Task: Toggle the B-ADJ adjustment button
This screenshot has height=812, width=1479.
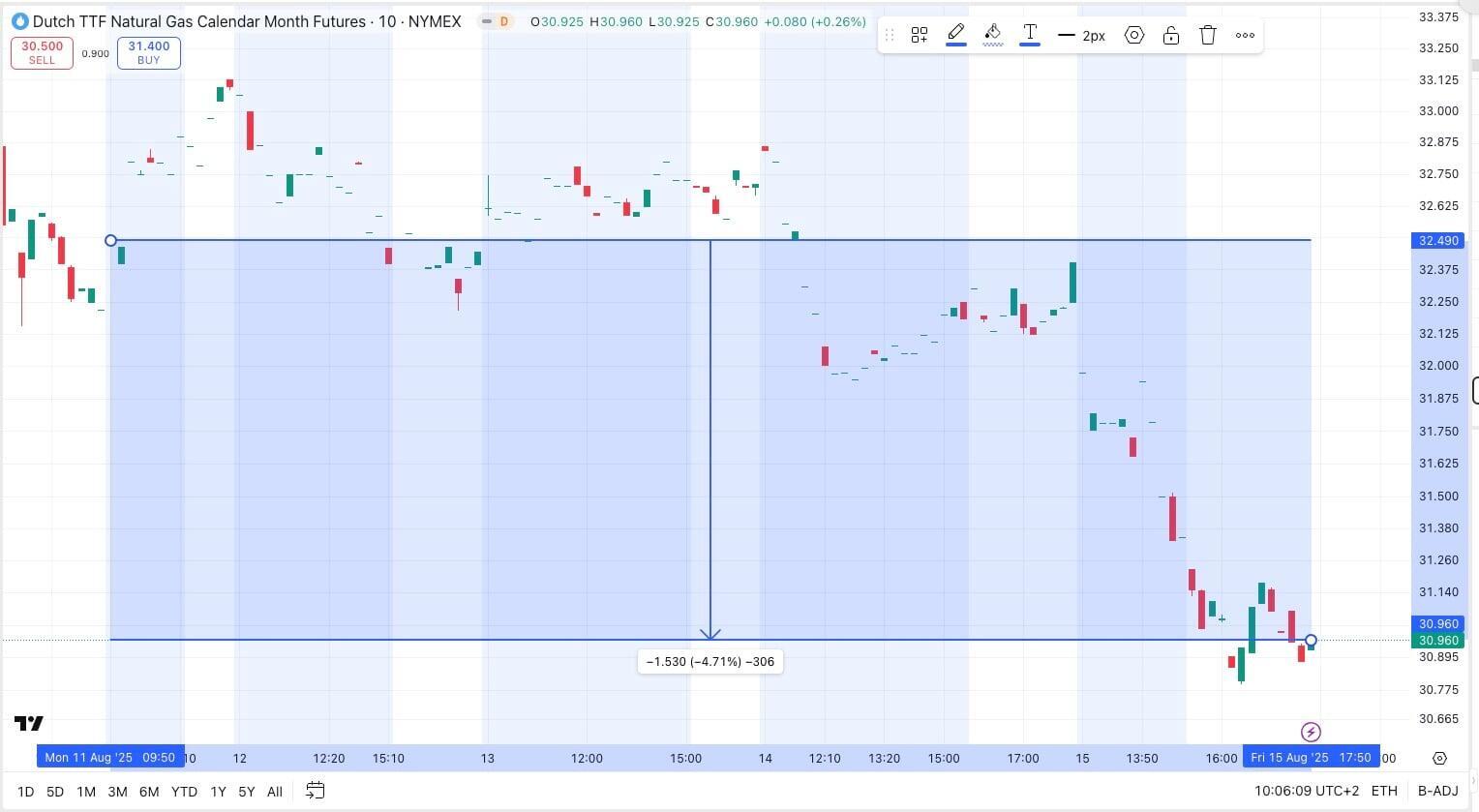Action: (x=1438, y=792)
